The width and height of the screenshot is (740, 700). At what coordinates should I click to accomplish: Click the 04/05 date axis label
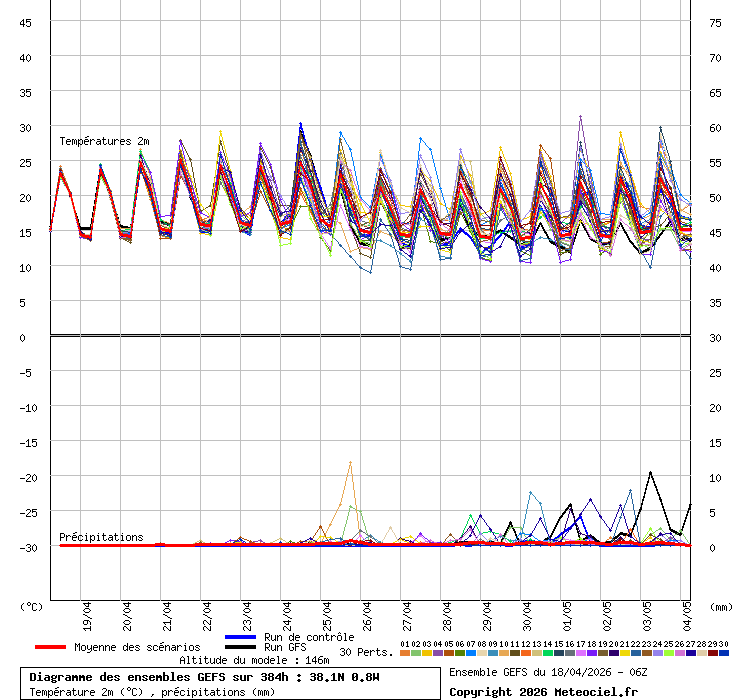(x=688, y=612)
